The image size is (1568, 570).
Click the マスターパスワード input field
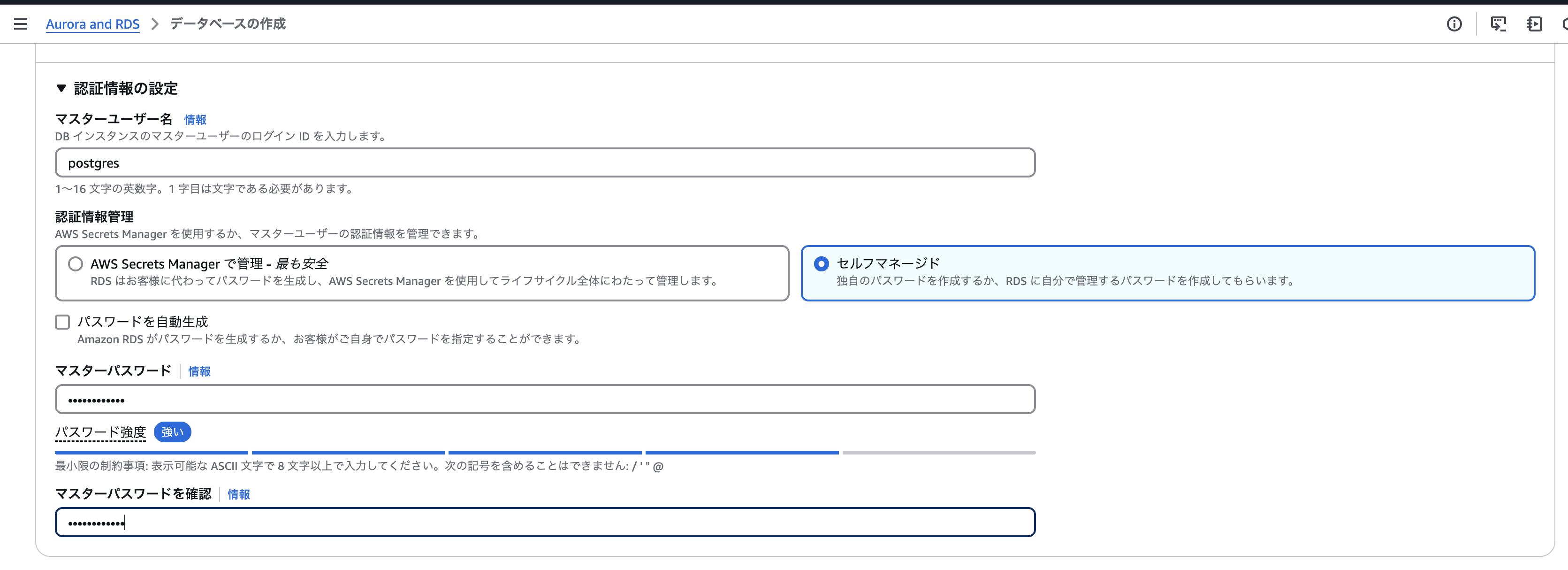(x=544, y=400)
